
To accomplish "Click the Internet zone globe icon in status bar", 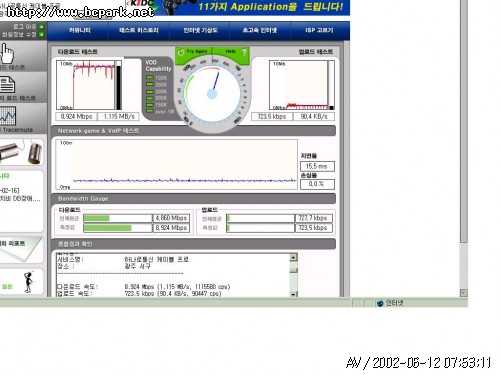I will tap(380, 303).
